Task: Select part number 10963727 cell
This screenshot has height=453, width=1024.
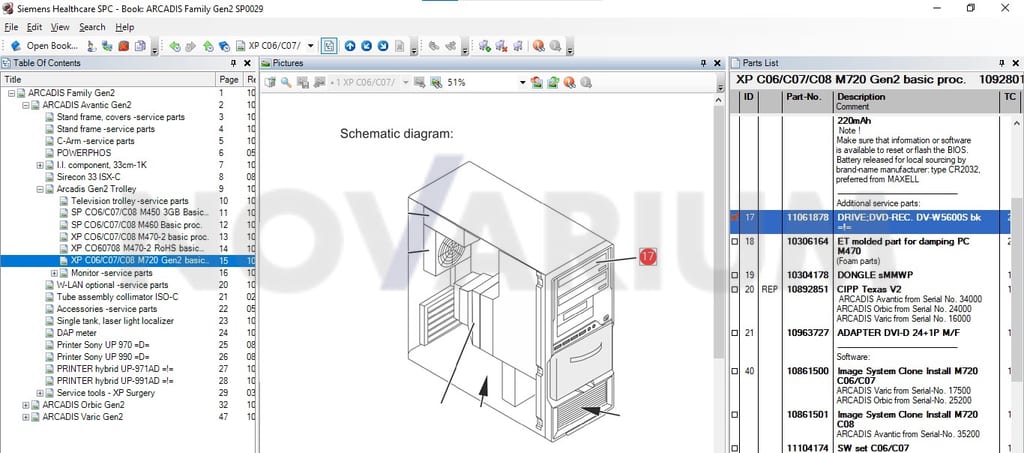Action: click(807, 333)
